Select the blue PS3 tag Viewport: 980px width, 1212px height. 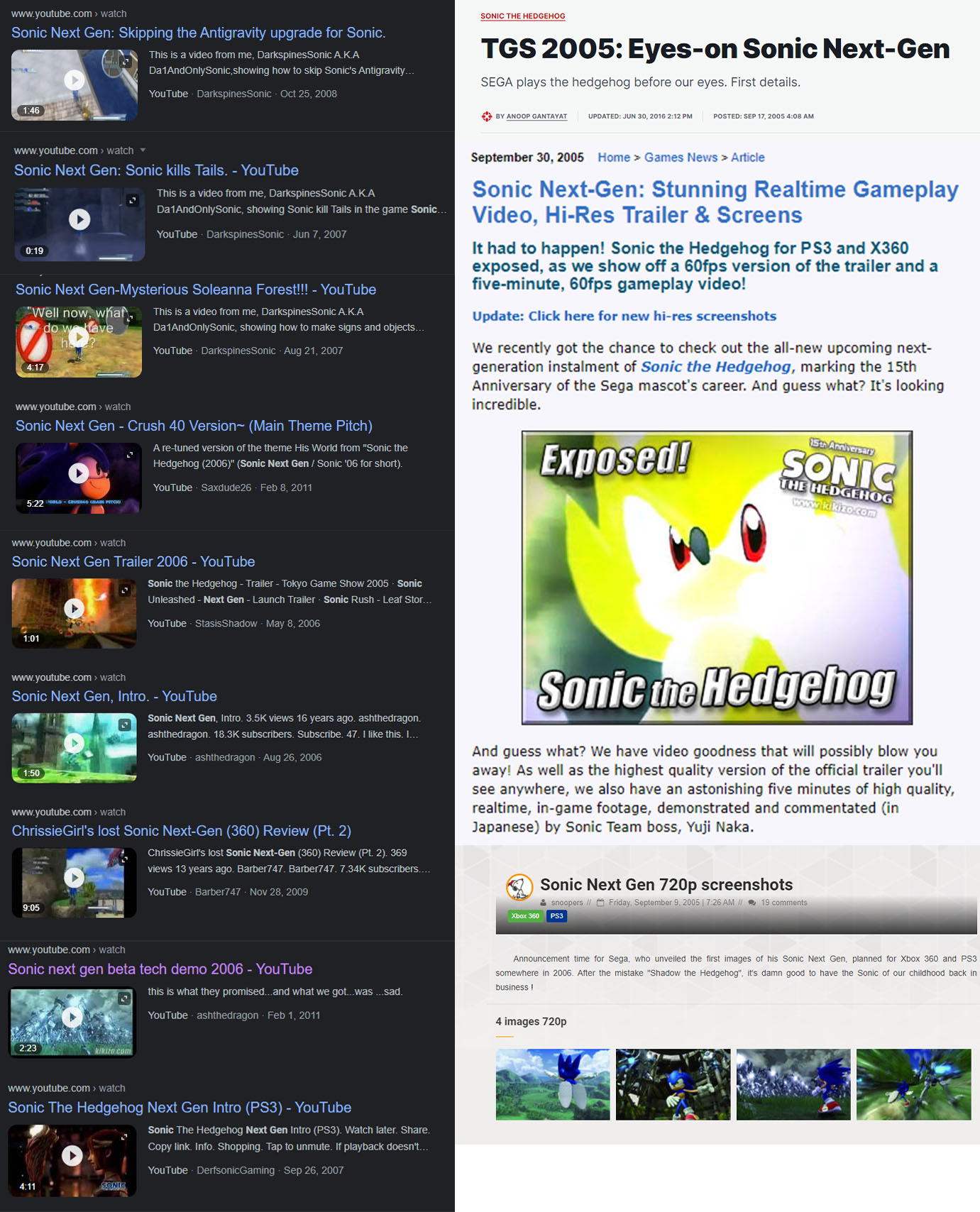tap(557, 916)
